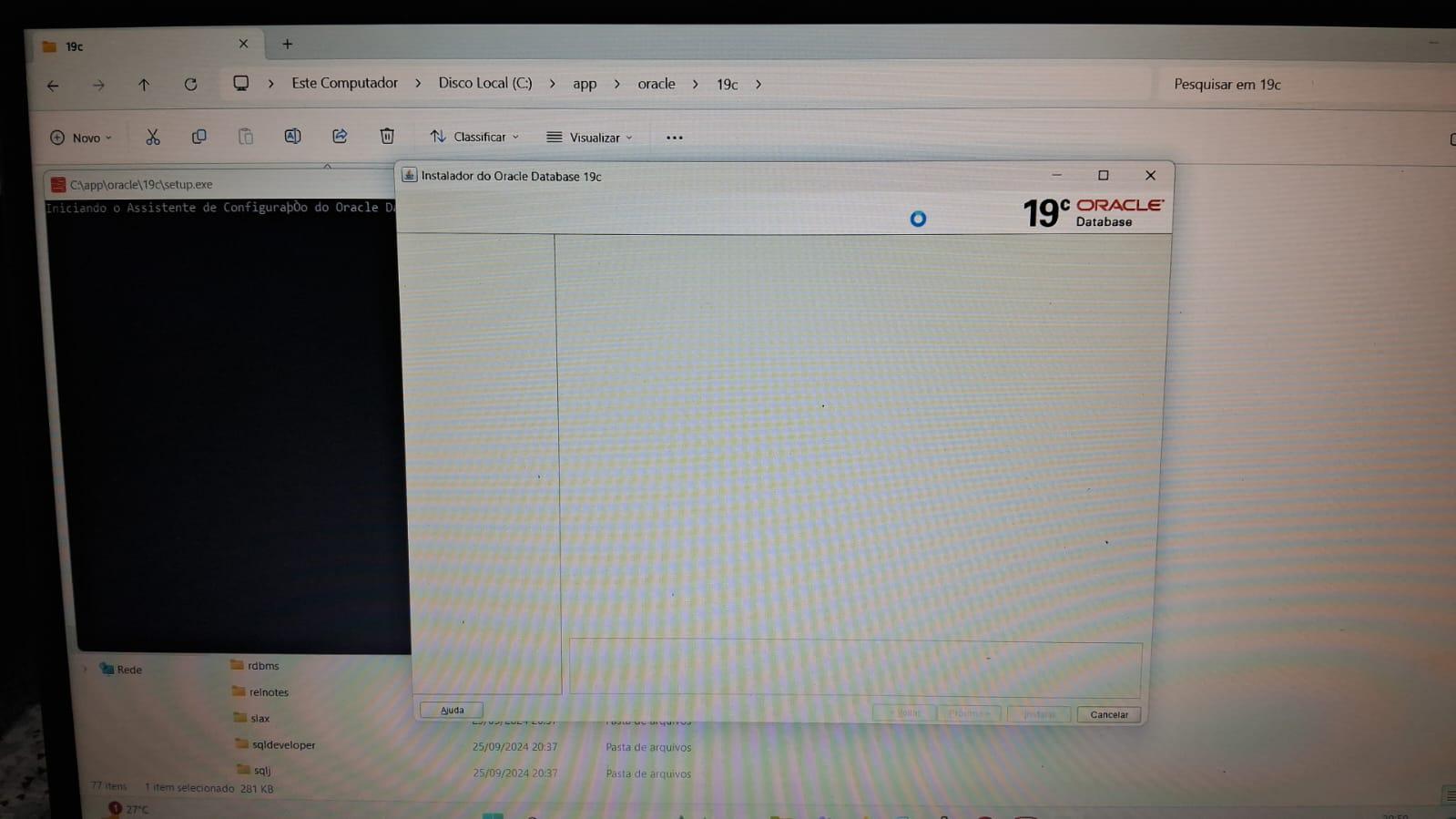Click Disco Local (C:) breadcrumb

tap(485, 83)
